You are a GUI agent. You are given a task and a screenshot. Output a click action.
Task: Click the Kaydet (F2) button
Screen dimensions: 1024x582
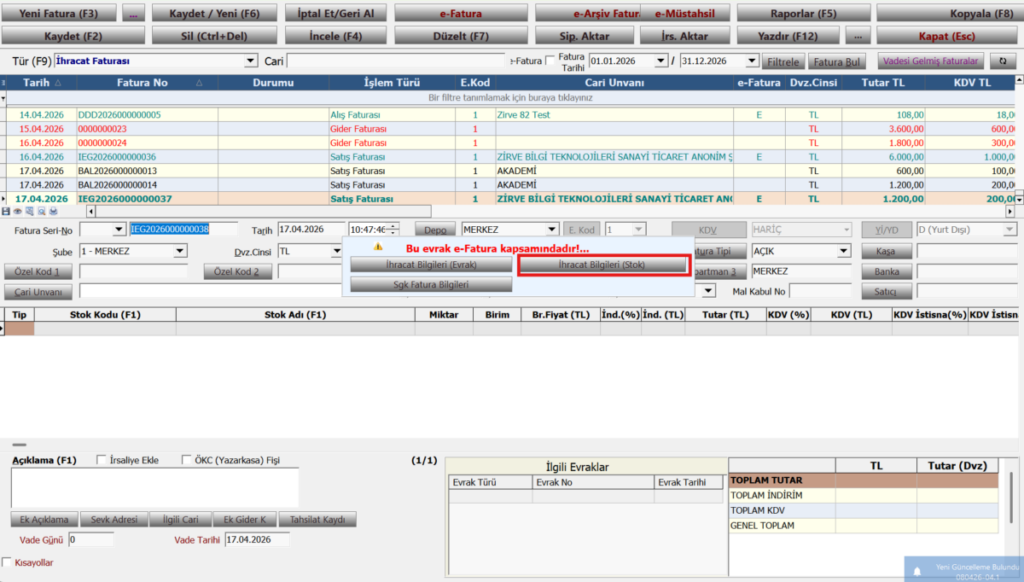click(73, 36)
